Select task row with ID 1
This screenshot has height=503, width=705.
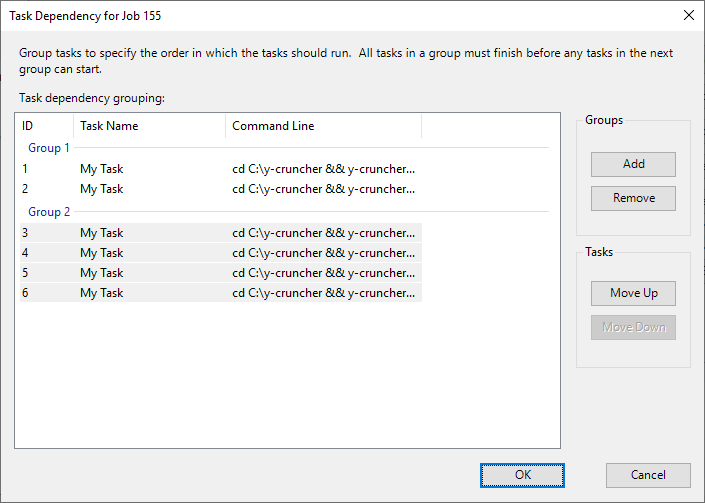221,169
